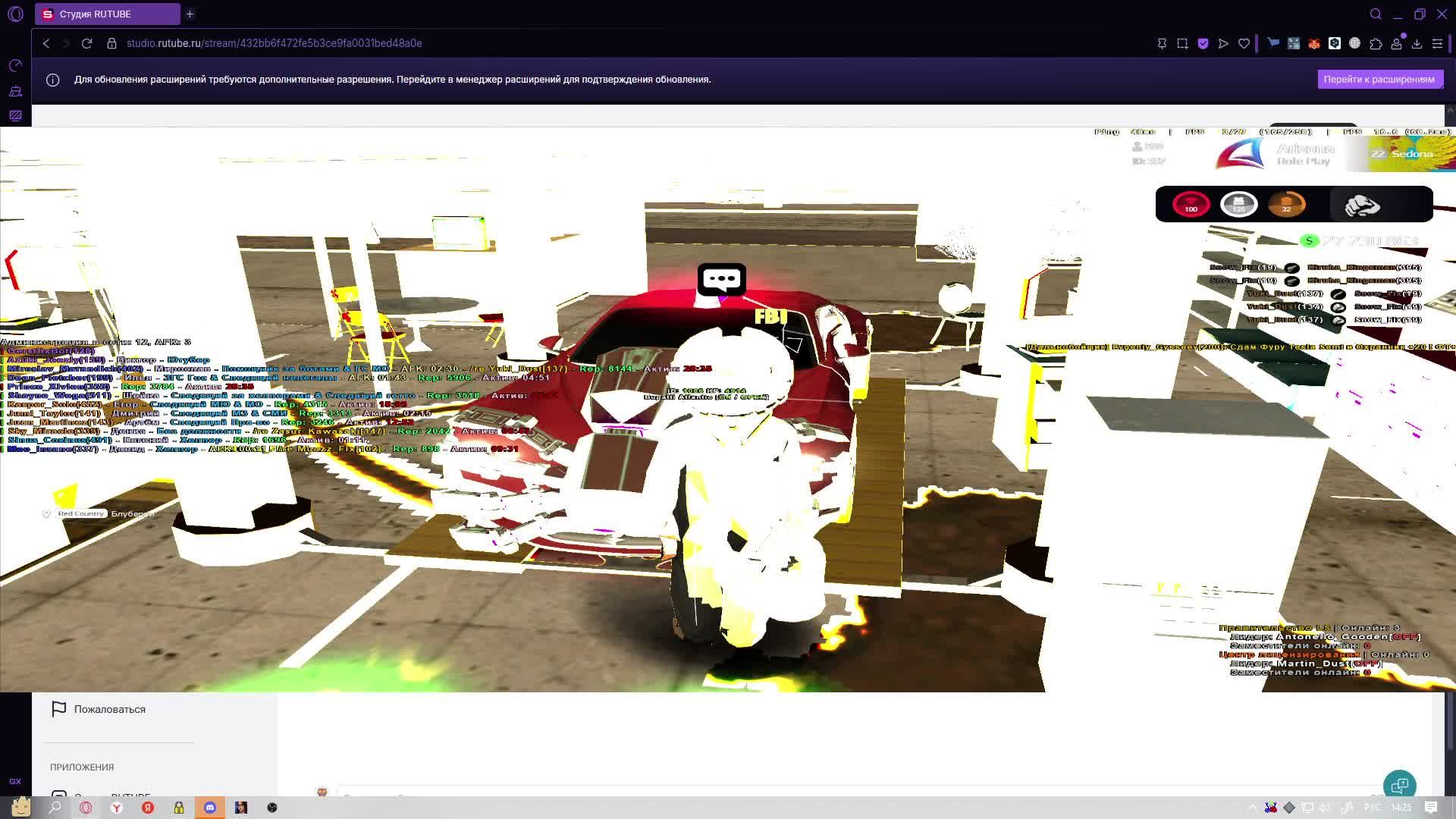This screenshot has height=819, width=1456.
Task: Click the heart bookmark icon
Action: (1244, 44)
